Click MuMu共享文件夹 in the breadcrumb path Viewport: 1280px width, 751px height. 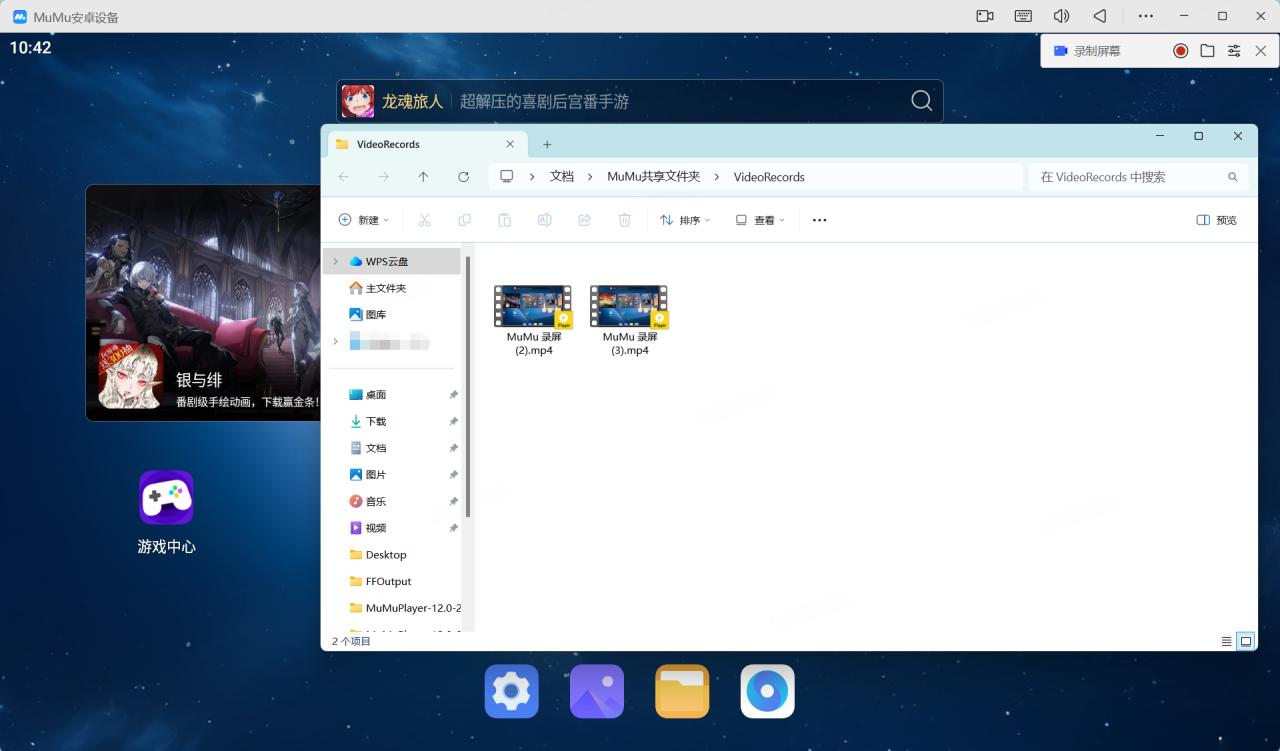pos(653,177)
